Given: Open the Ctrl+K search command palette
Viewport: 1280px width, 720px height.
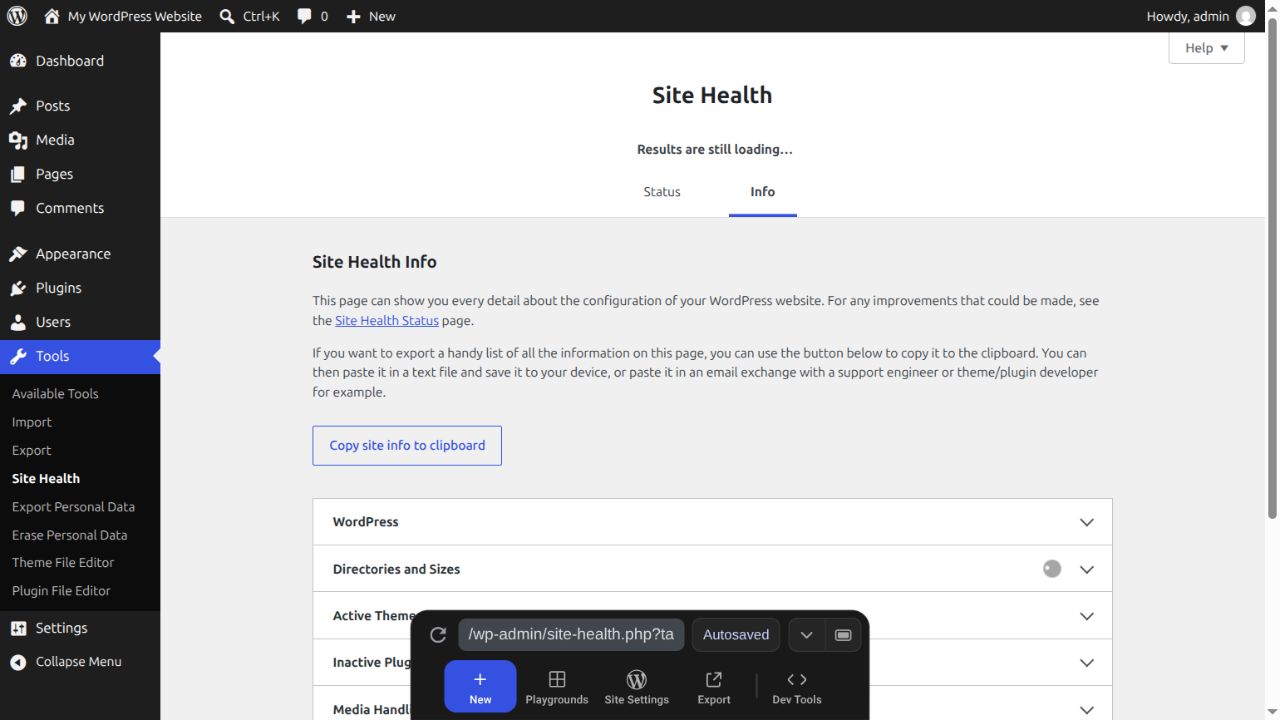Looking at the screenshot, I should tap(249, 16).
